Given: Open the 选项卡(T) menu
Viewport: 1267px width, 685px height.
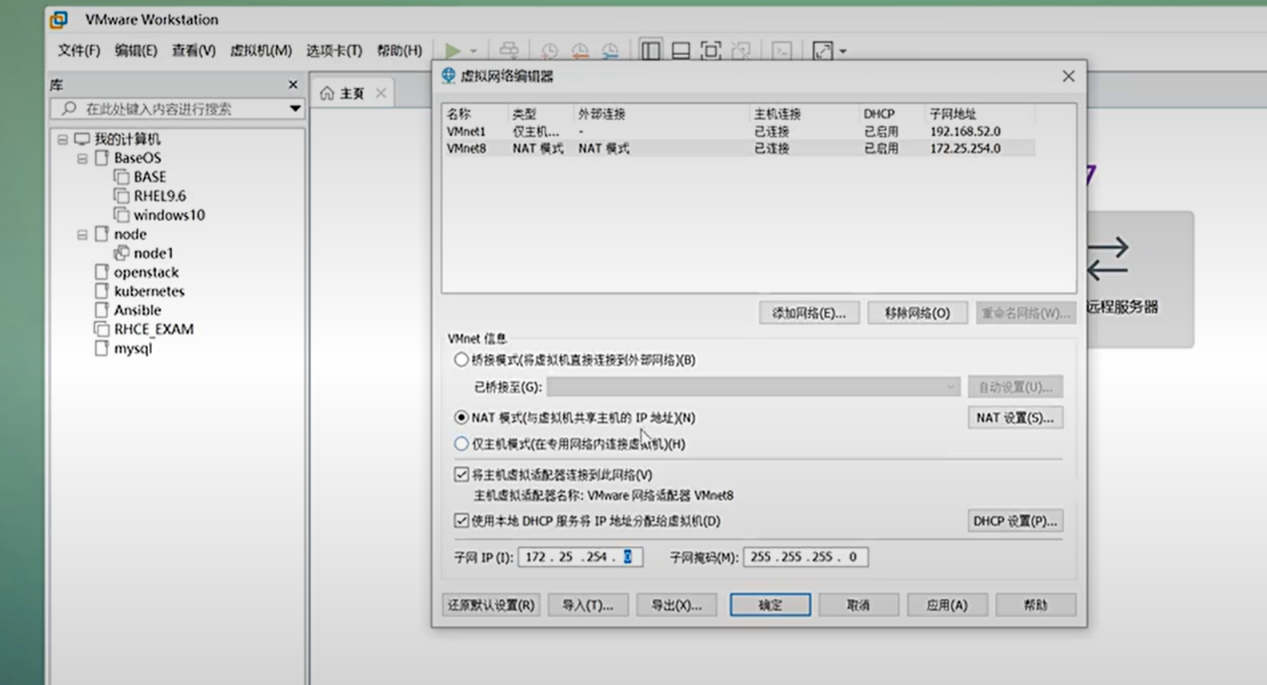Looking at the screenshot, I should tap(334, 51).
